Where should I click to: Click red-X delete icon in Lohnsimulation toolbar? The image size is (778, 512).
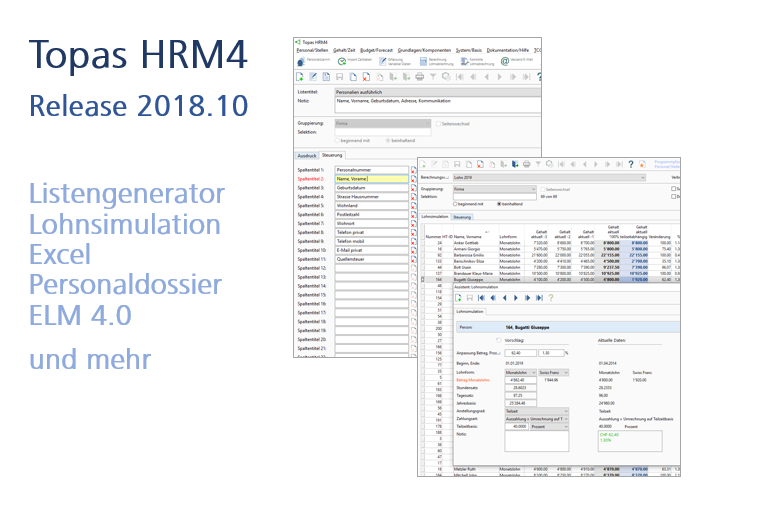click(480, 164)
